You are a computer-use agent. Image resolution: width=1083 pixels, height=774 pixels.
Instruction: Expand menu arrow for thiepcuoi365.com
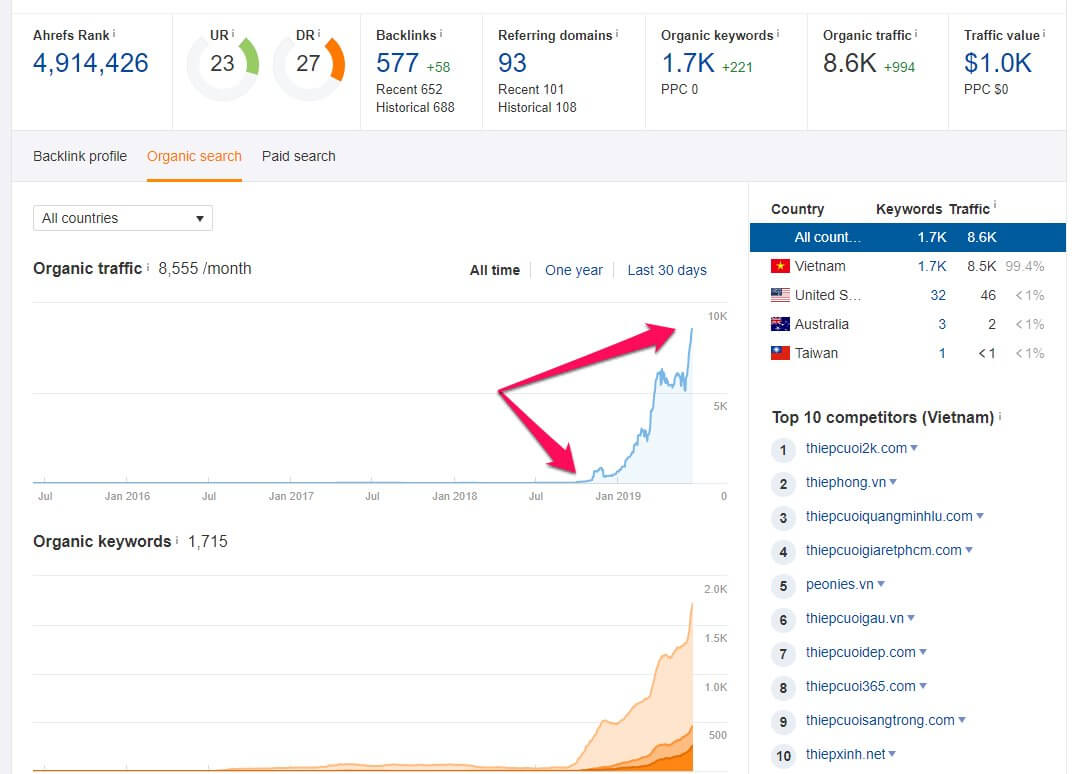click(x=923, y=686)
